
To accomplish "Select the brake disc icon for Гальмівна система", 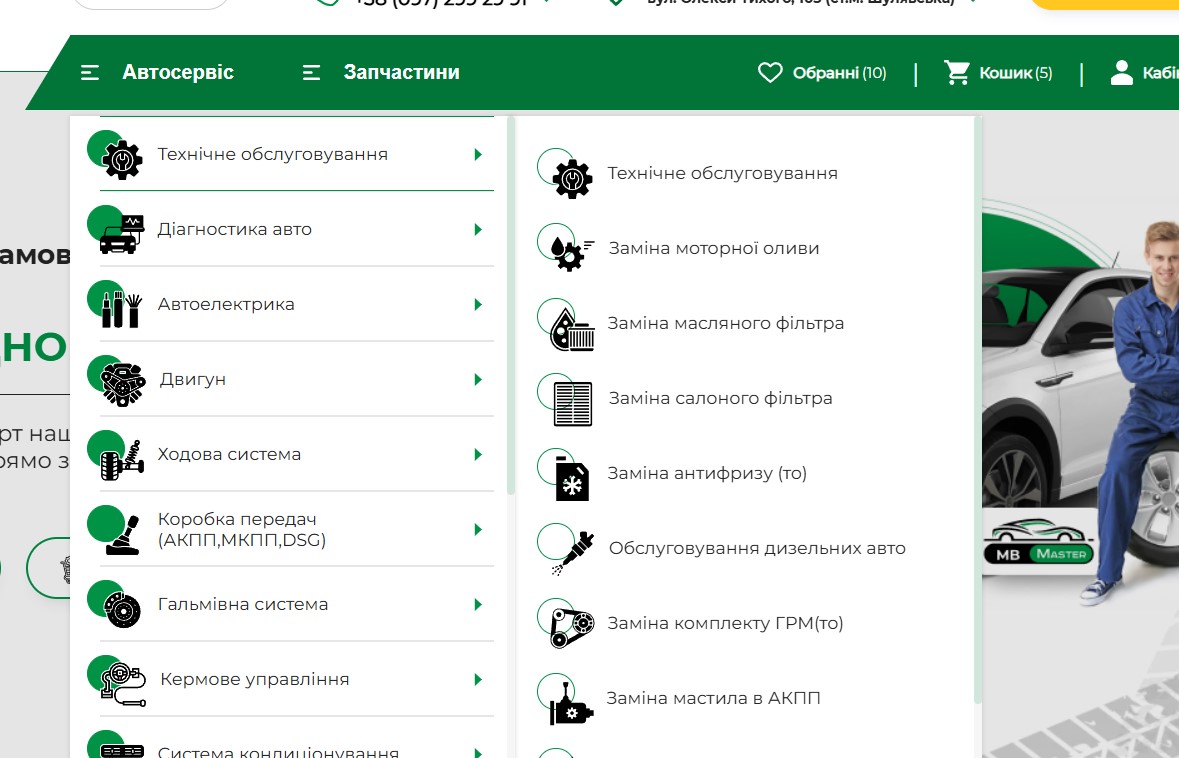I will point(122,606).
